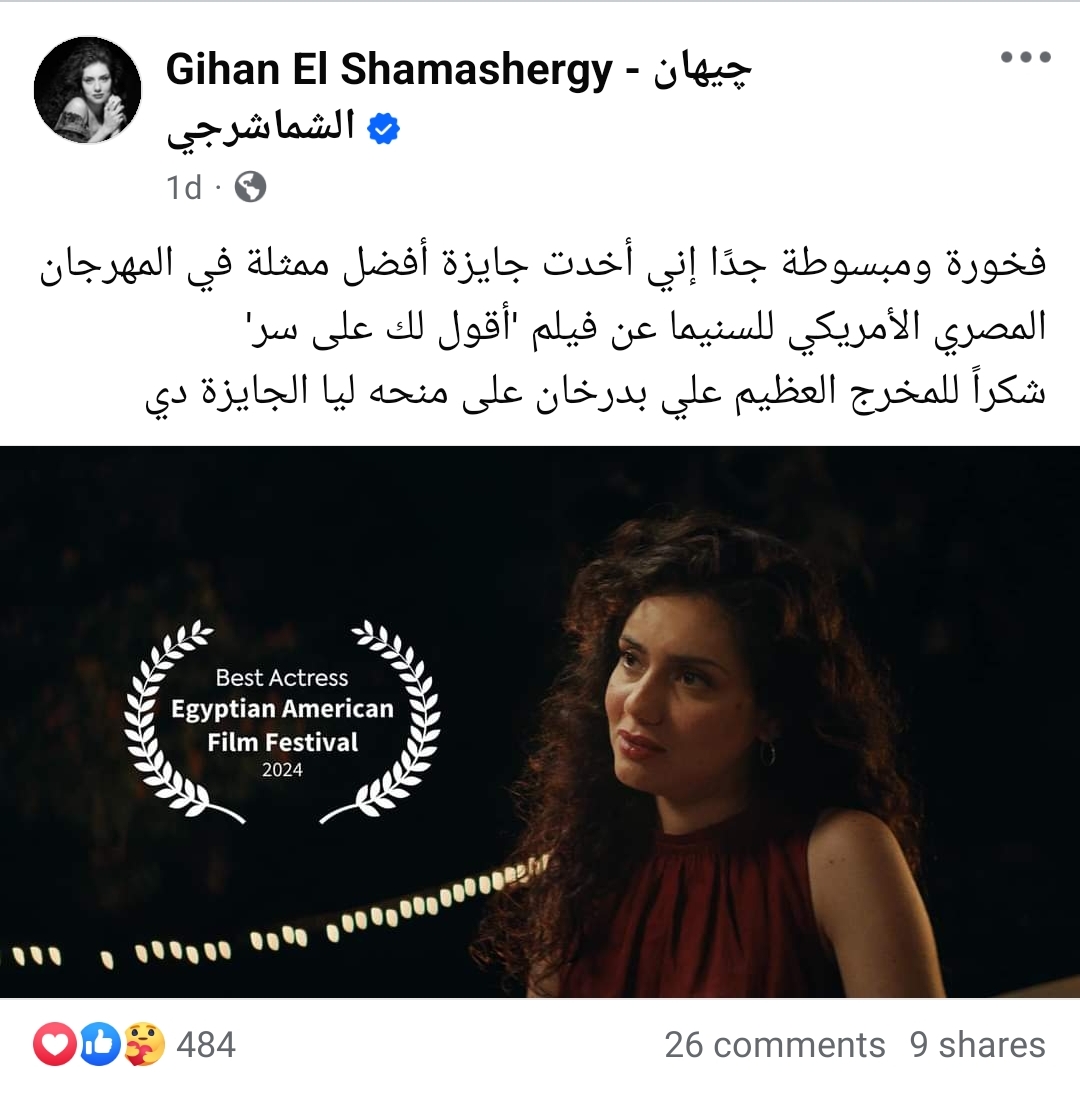
Task: Open the round black-and-white profile picture
Action: point(87,90)
